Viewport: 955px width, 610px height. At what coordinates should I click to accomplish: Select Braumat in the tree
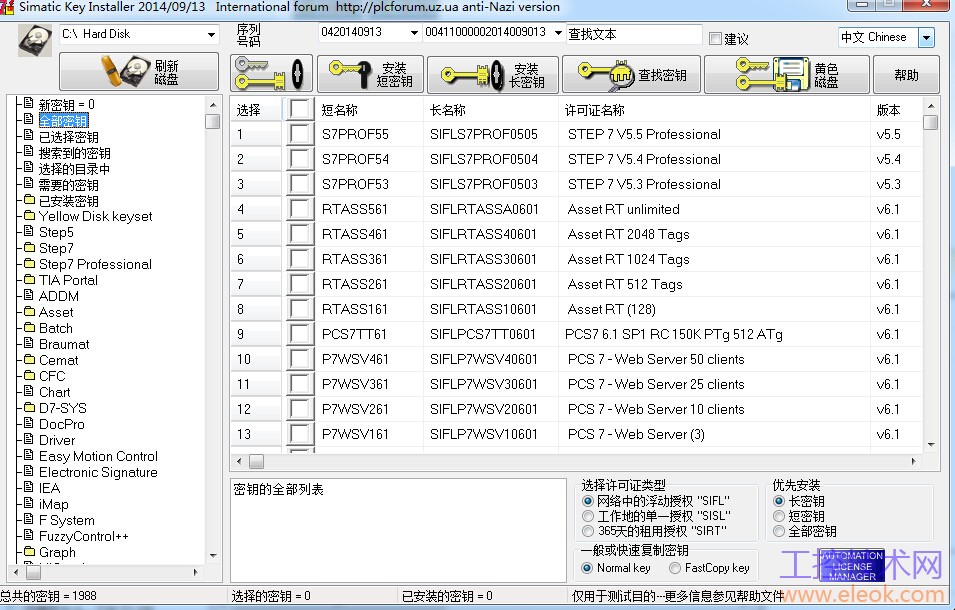tap(64, 344)
